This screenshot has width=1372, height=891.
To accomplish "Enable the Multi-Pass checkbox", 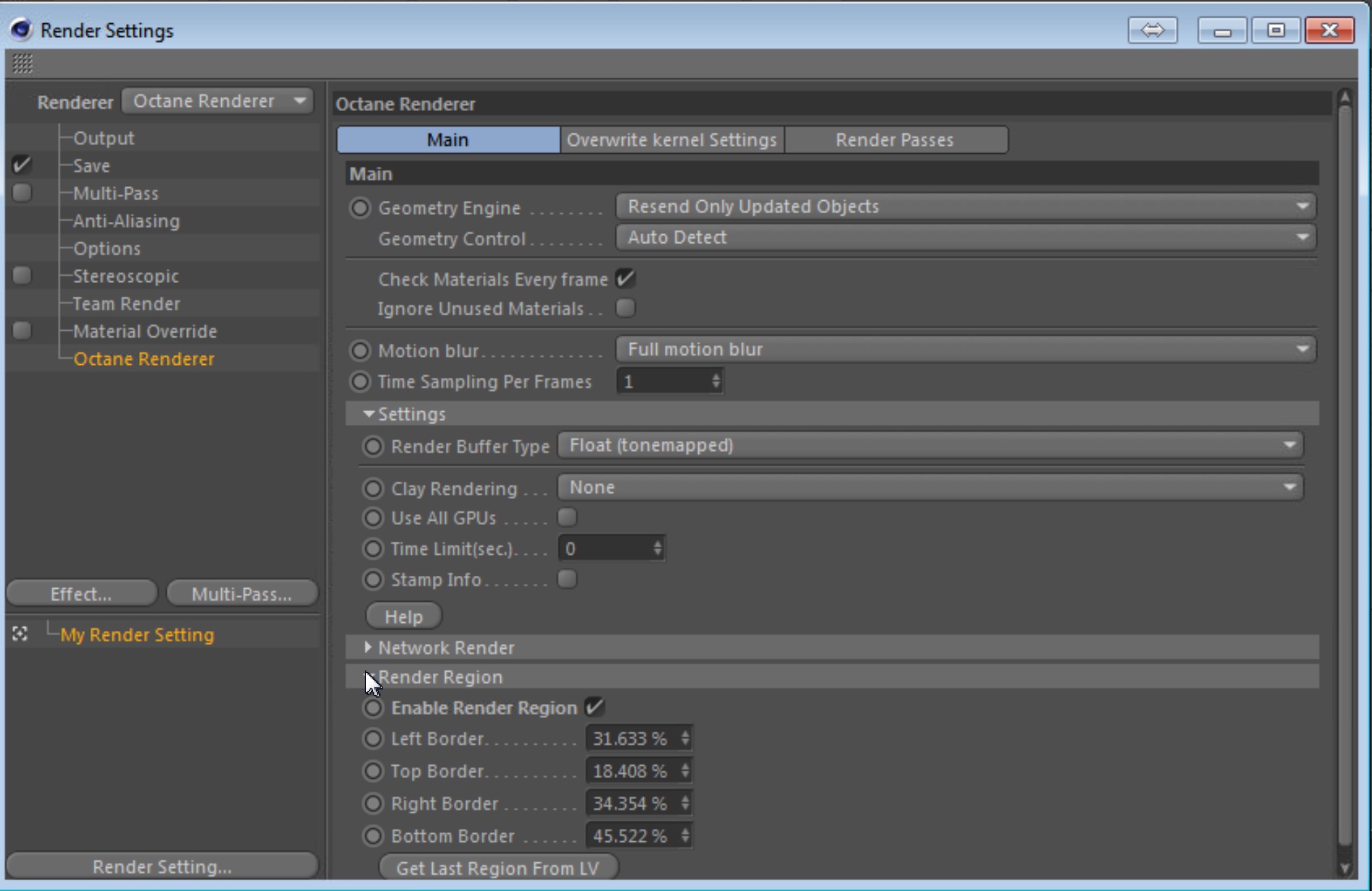I will [x=22, y=193].
